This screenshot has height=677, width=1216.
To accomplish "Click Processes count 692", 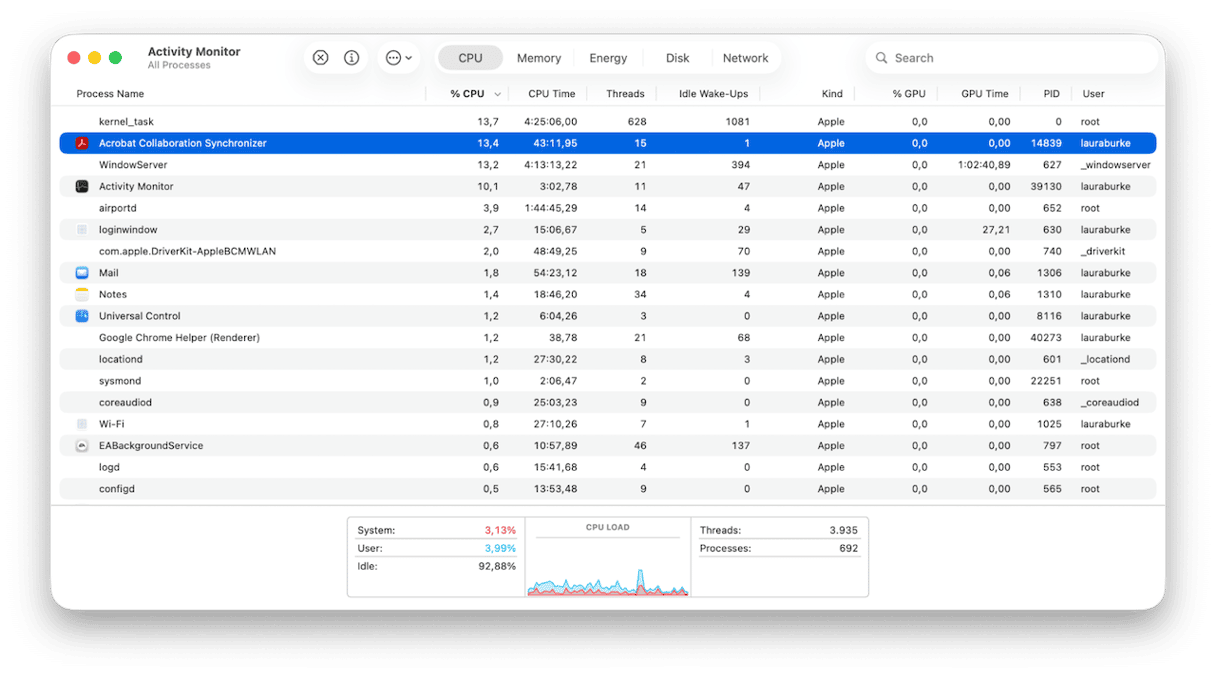I will (849, 548).
